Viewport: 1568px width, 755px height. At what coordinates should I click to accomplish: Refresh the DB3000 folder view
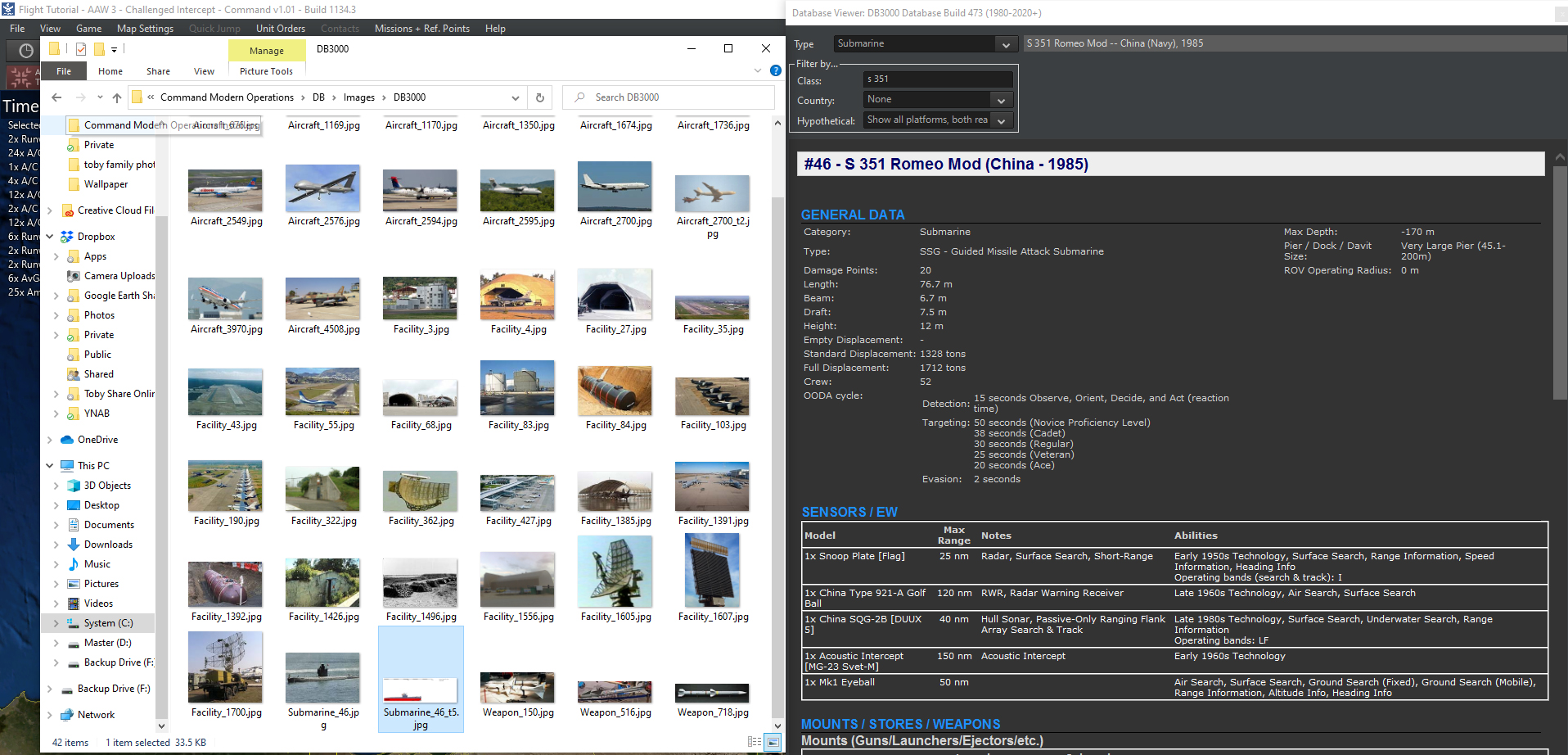pyautogui.click(x=540, y=97)
